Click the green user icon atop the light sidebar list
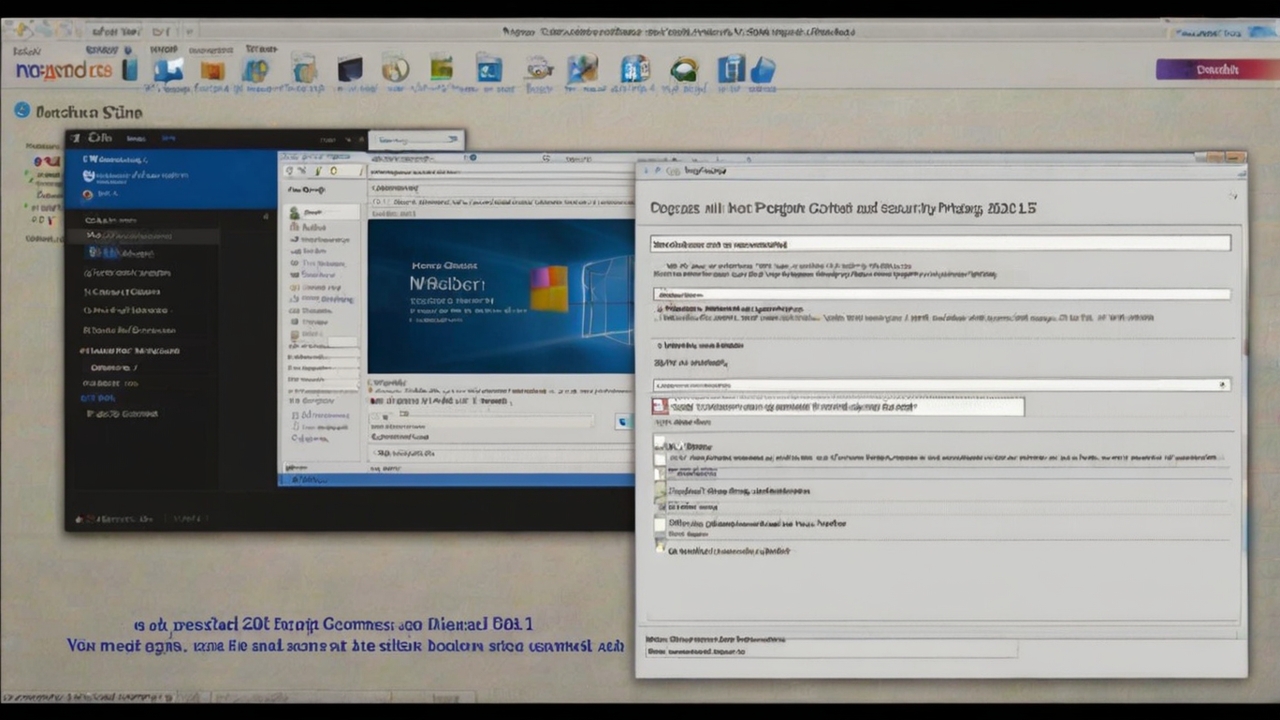Screen dimensions: 1280x720 click(x=294, y=213)
